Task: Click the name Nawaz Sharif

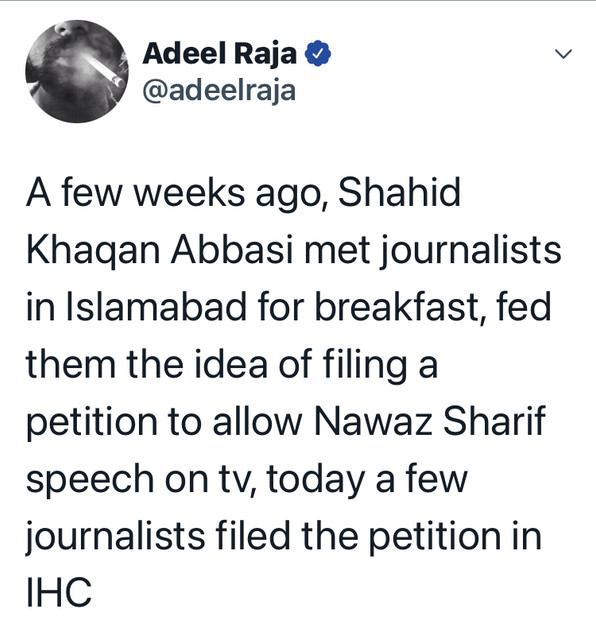Action: pyautogui.click(x=429, y=421)
